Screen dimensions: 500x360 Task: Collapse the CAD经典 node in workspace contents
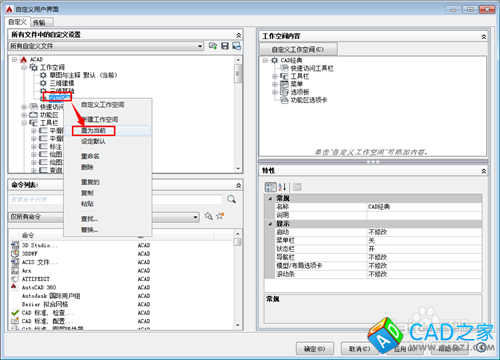265,60
